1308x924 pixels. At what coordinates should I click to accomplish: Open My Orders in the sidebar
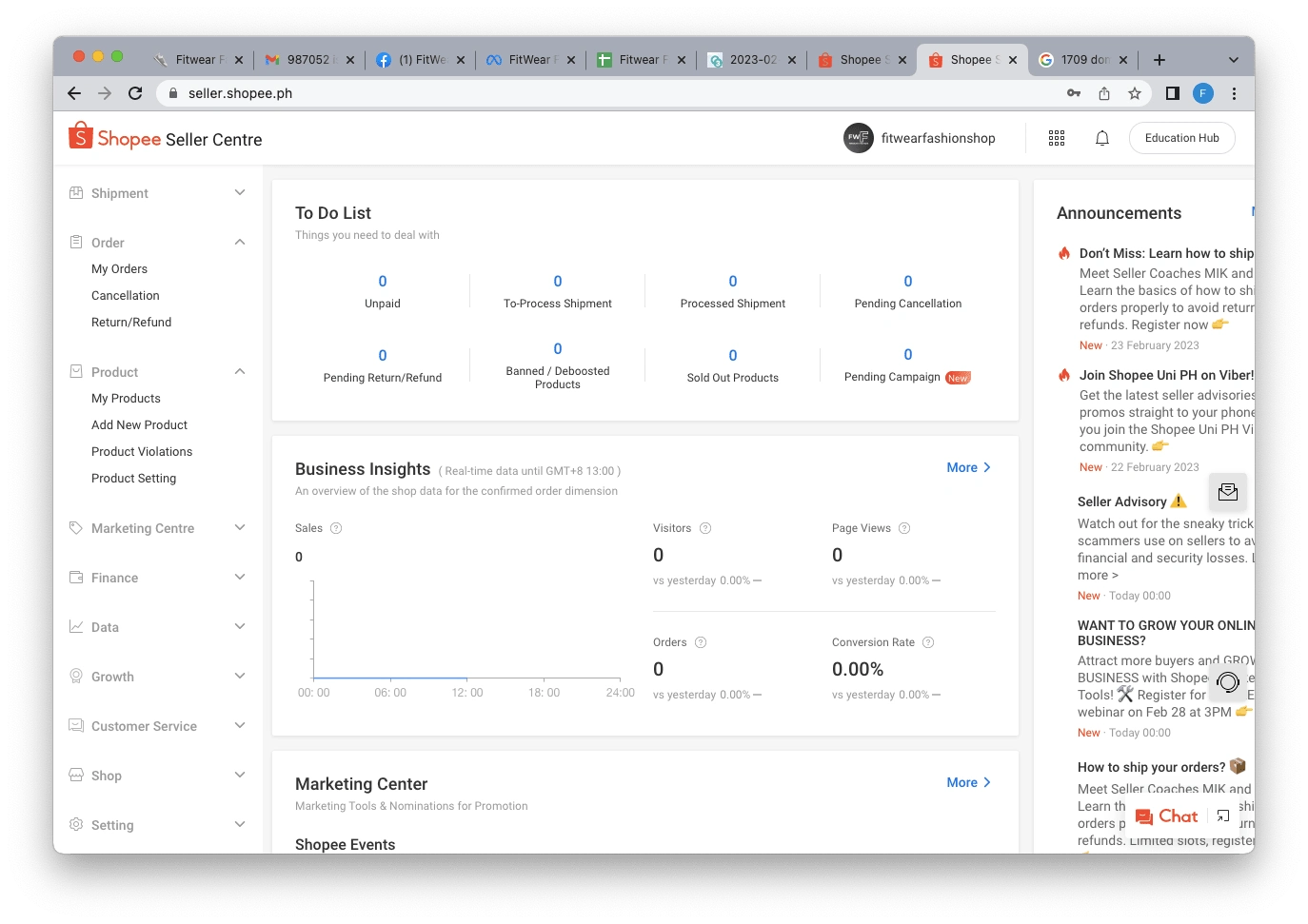click(119, 269)
